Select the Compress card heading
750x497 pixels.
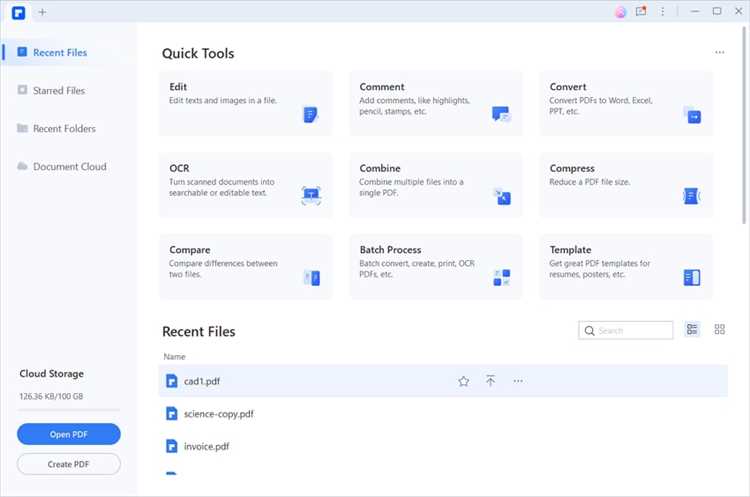572,168
